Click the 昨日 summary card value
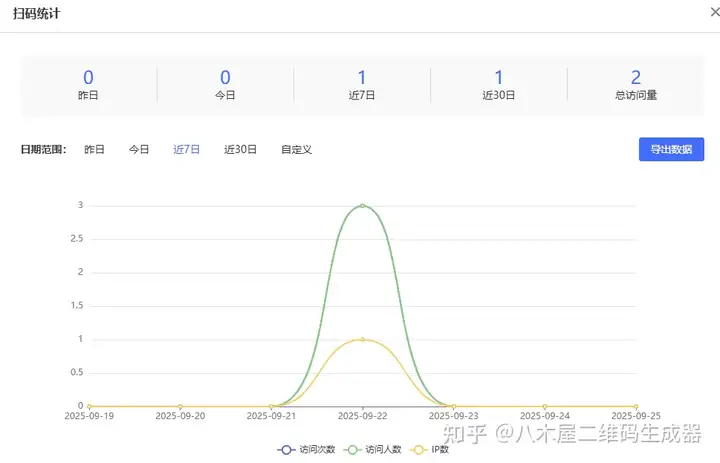720x463 pixels. pos(88,77)
